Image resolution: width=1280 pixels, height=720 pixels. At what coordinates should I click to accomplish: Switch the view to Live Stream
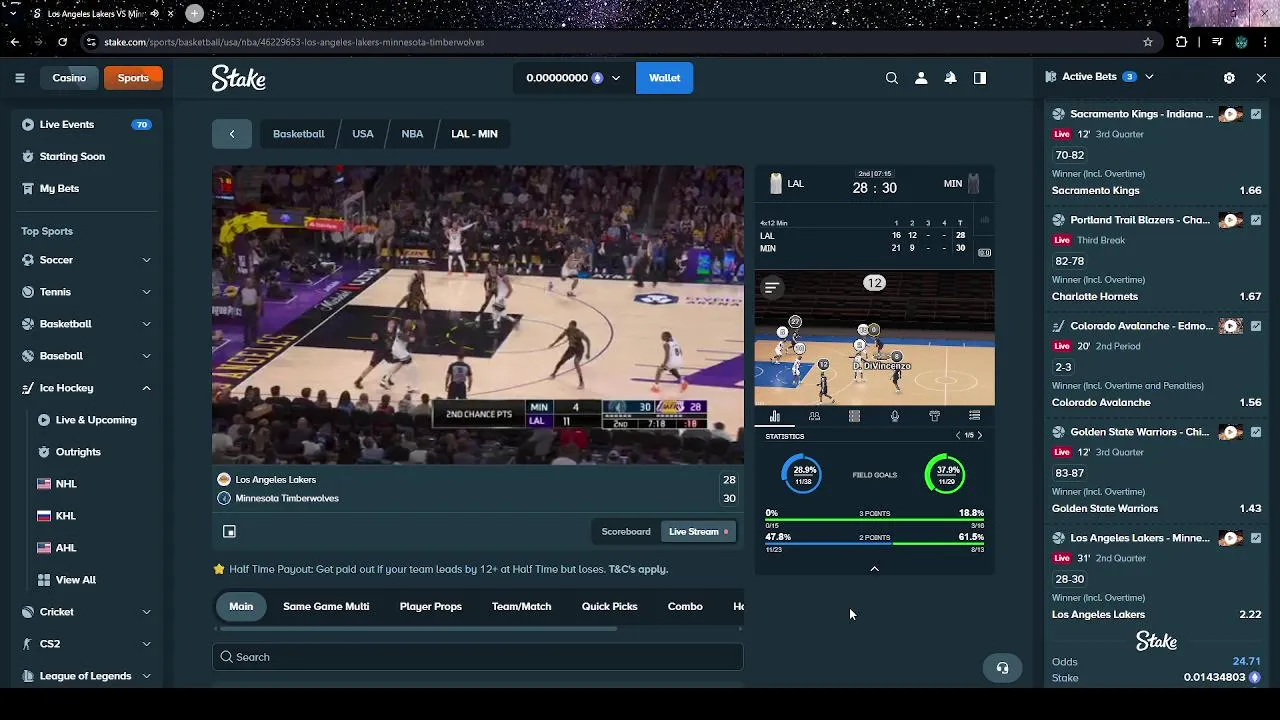(698, 532)
